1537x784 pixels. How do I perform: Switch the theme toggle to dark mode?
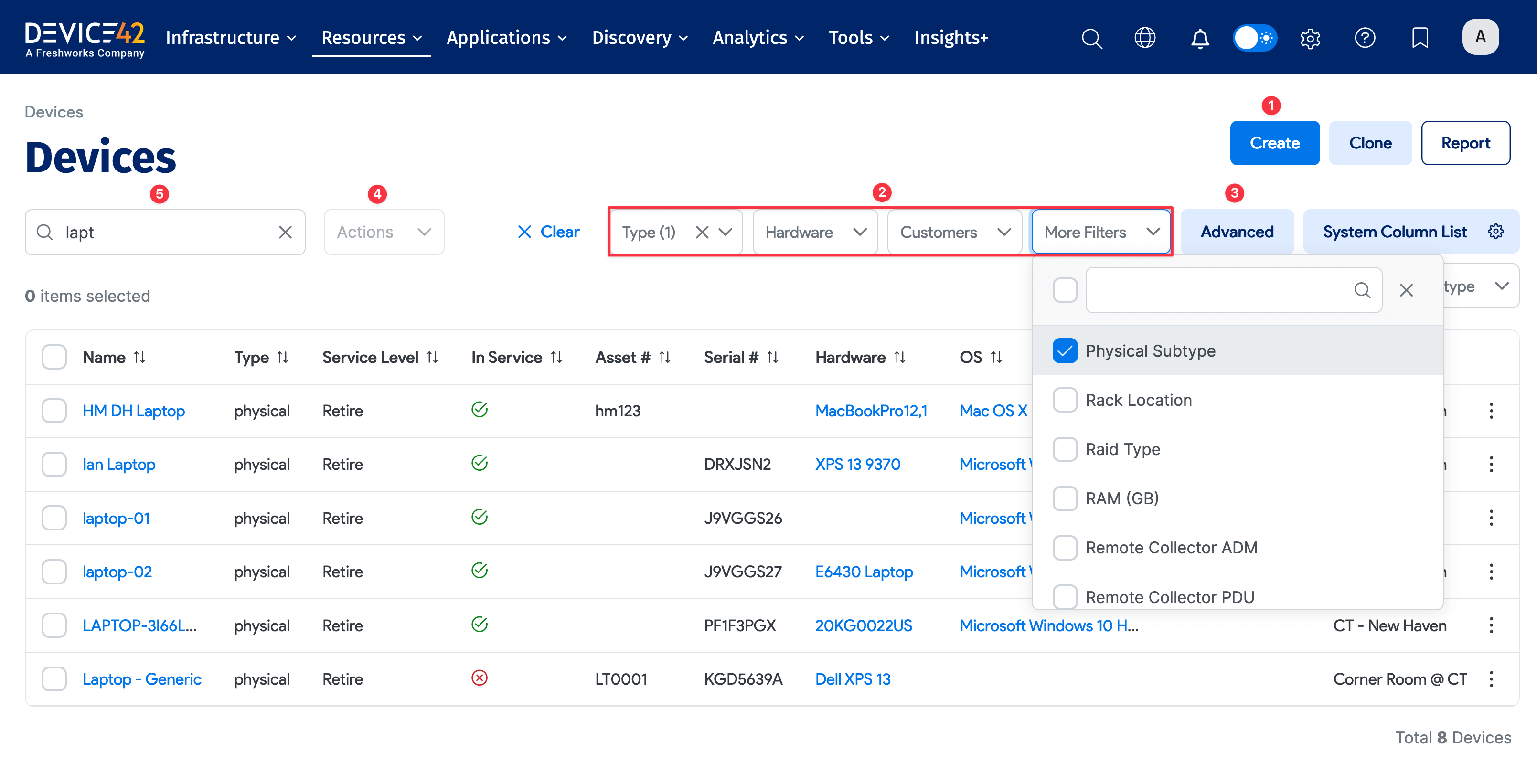tap(1254, 38)
